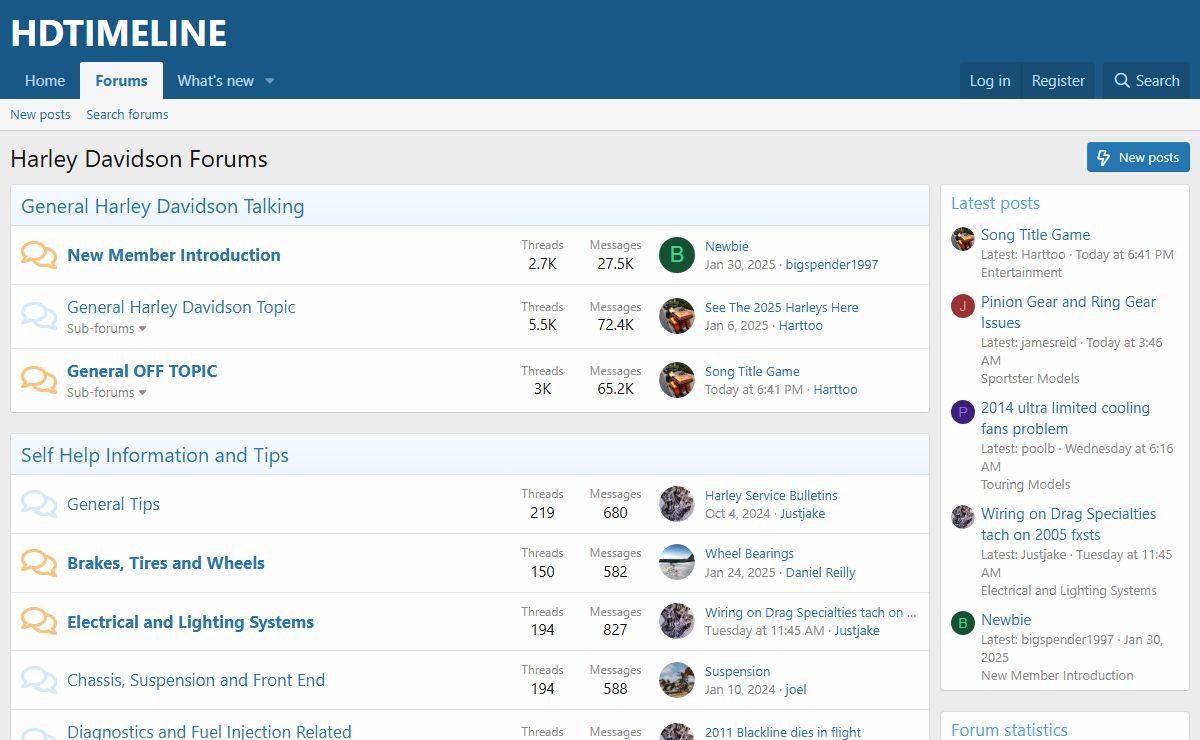Click the 72.4K messages count

coord(615,325)
